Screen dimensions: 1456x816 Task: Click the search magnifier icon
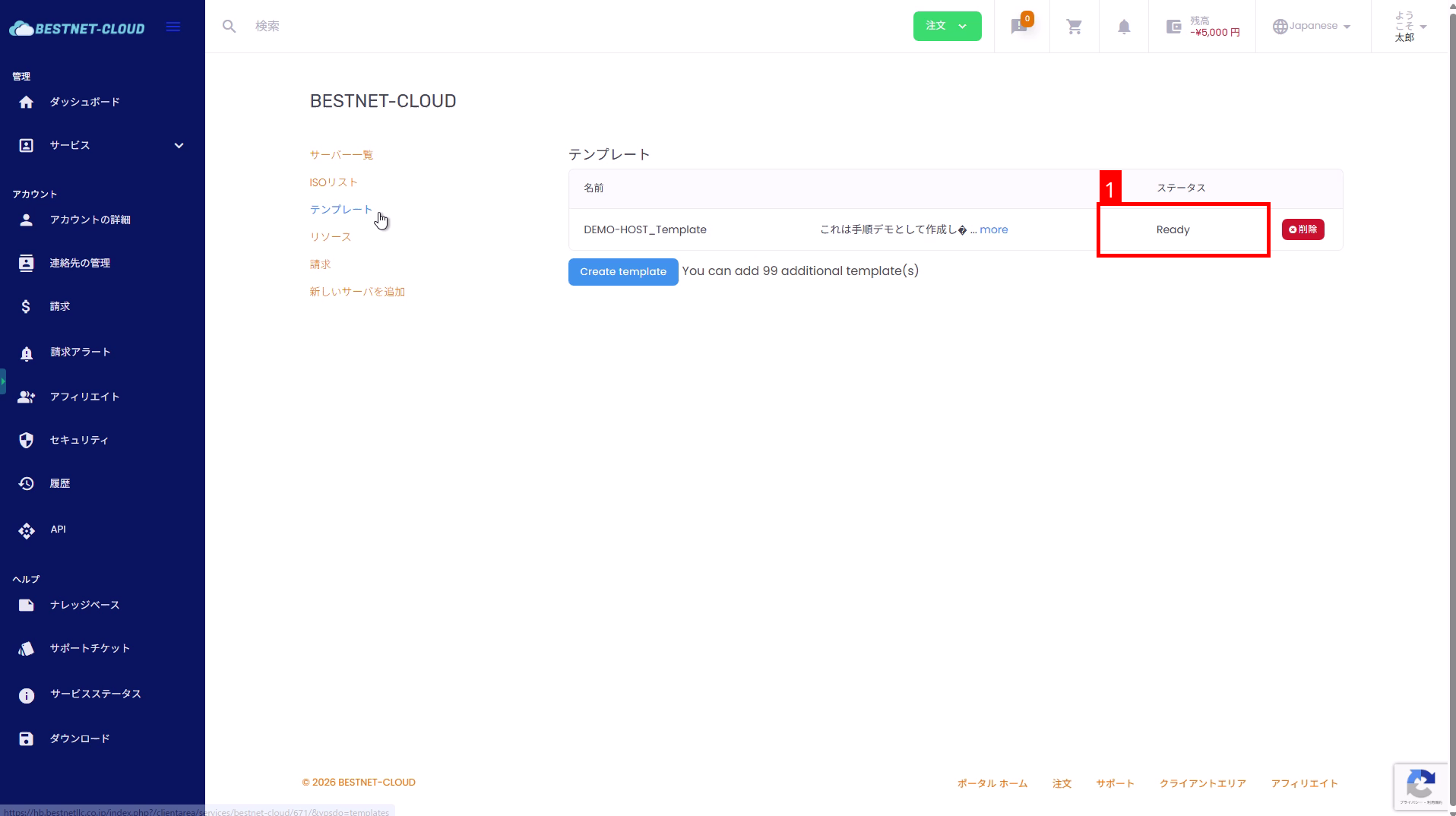pos(229,27)
